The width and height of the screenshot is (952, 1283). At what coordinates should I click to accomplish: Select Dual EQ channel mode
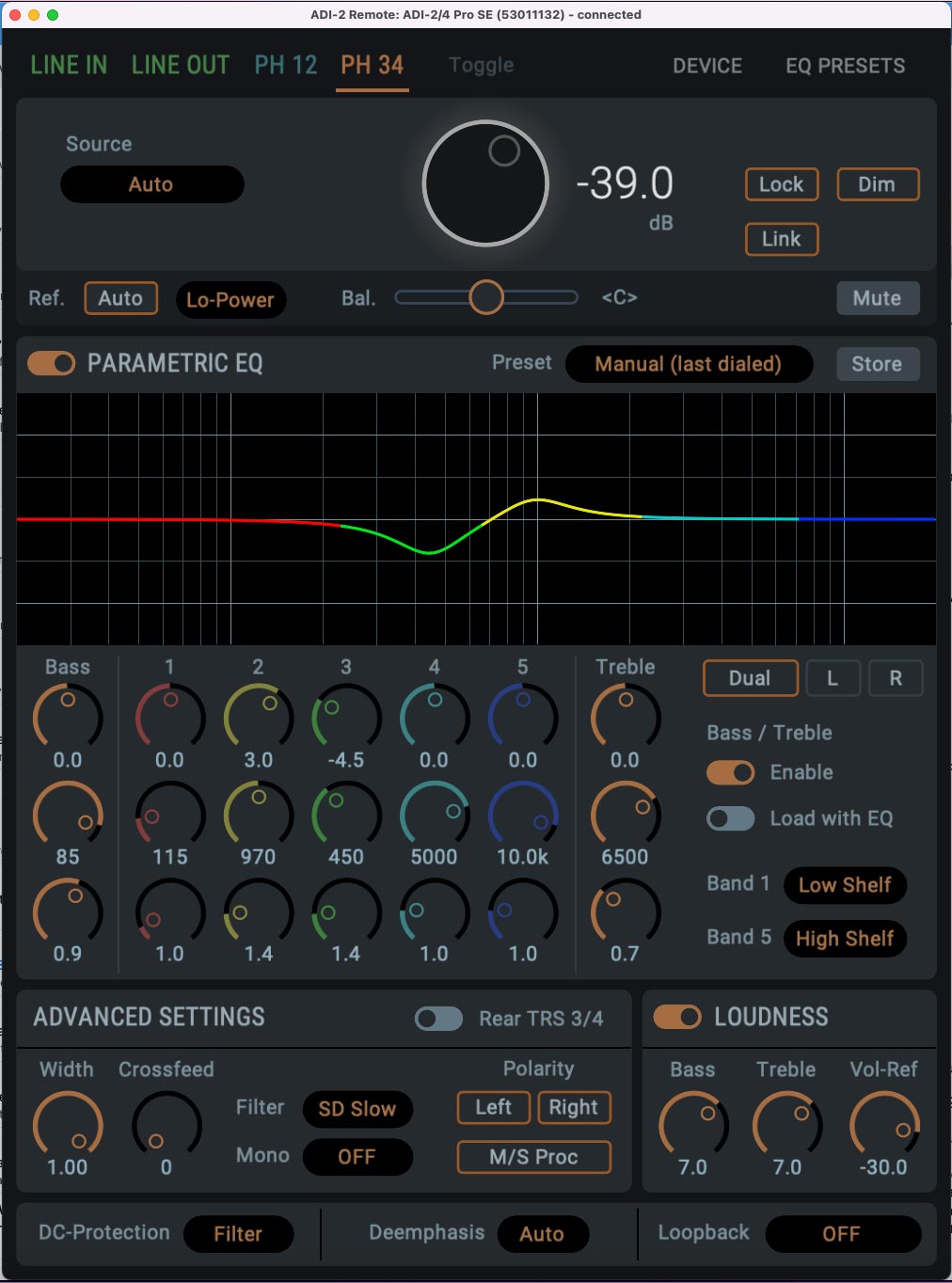[x=751, y=678]
